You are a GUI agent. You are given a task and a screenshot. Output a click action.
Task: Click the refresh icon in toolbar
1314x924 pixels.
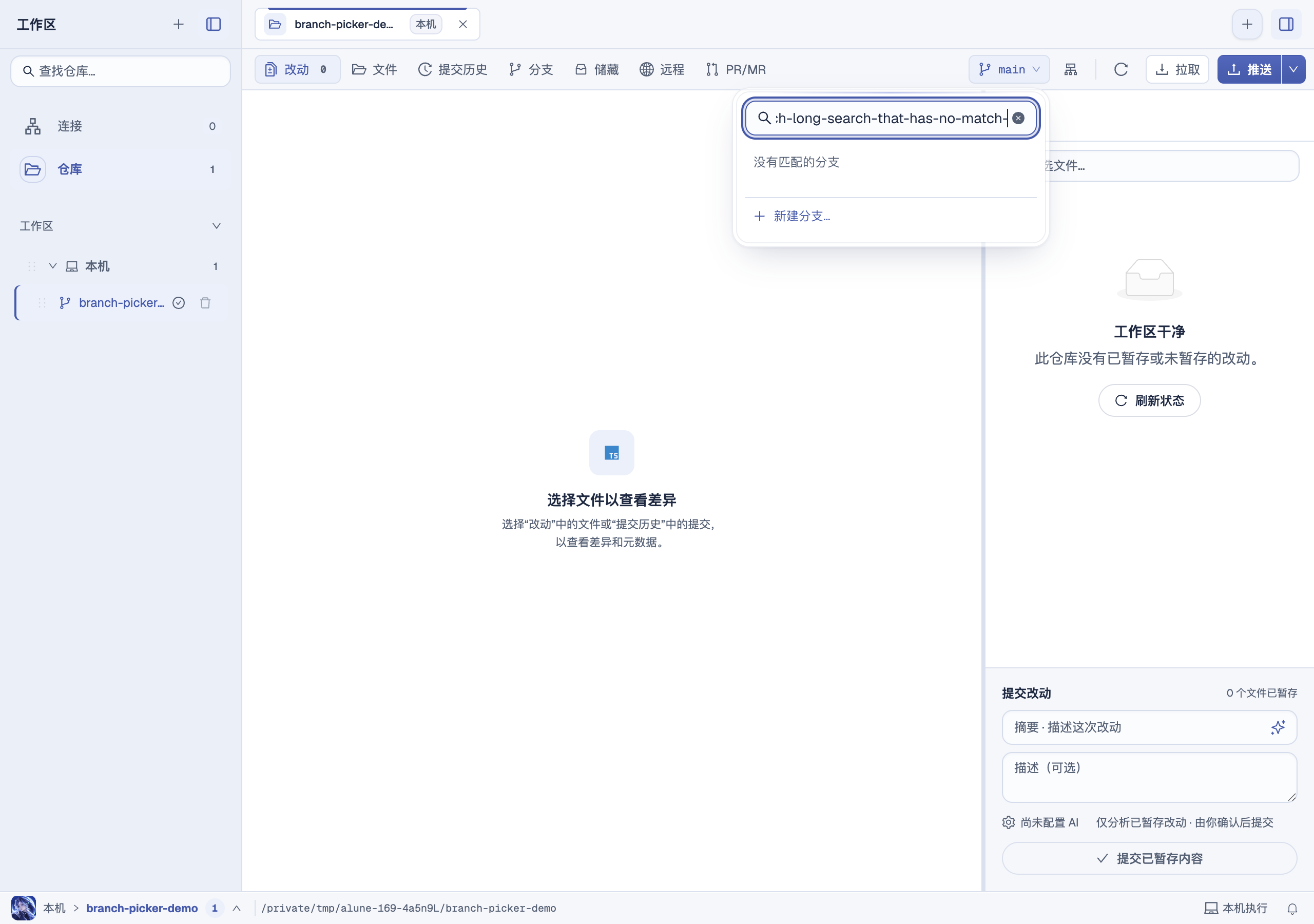1120,69
